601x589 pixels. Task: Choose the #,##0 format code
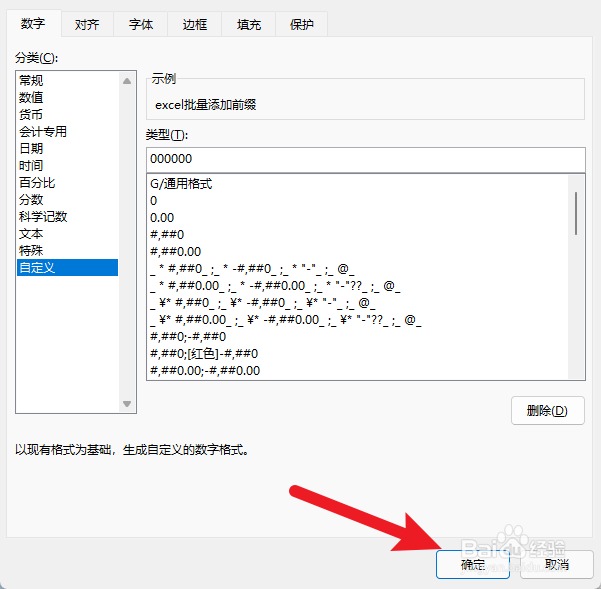coord(358,235)
